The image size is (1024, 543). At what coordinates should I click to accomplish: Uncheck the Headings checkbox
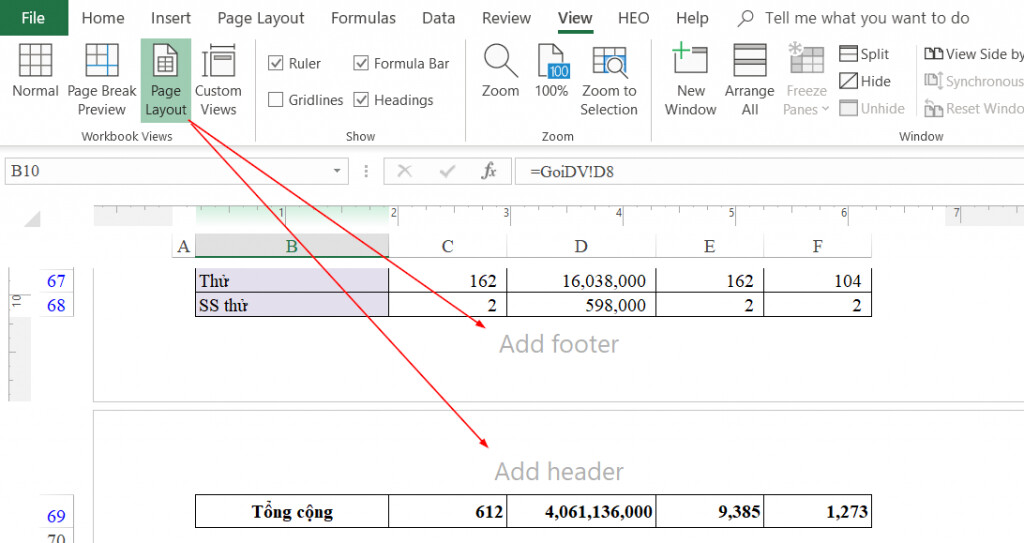(360, 99)
